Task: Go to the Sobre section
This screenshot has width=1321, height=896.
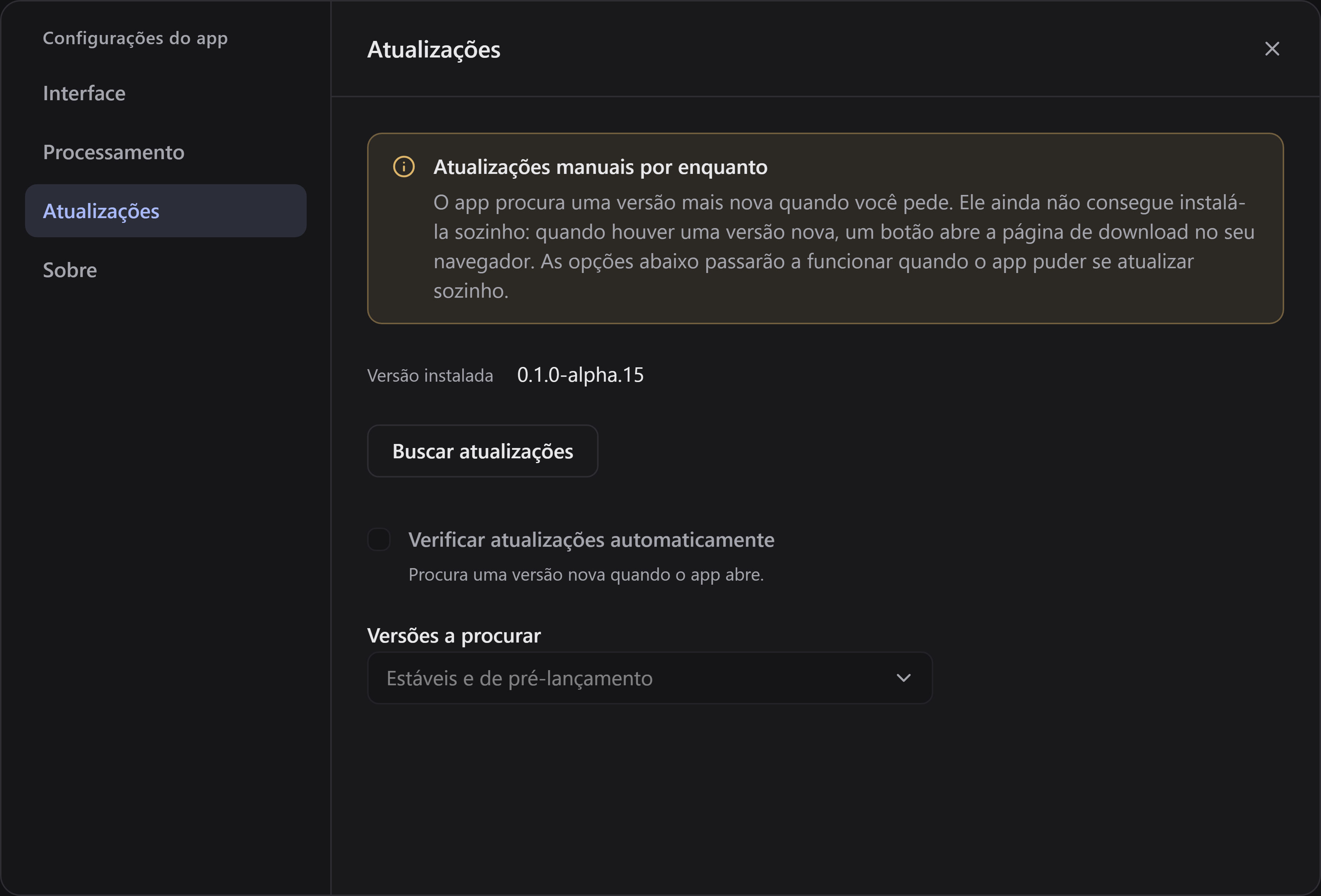Action: (165, 270)
